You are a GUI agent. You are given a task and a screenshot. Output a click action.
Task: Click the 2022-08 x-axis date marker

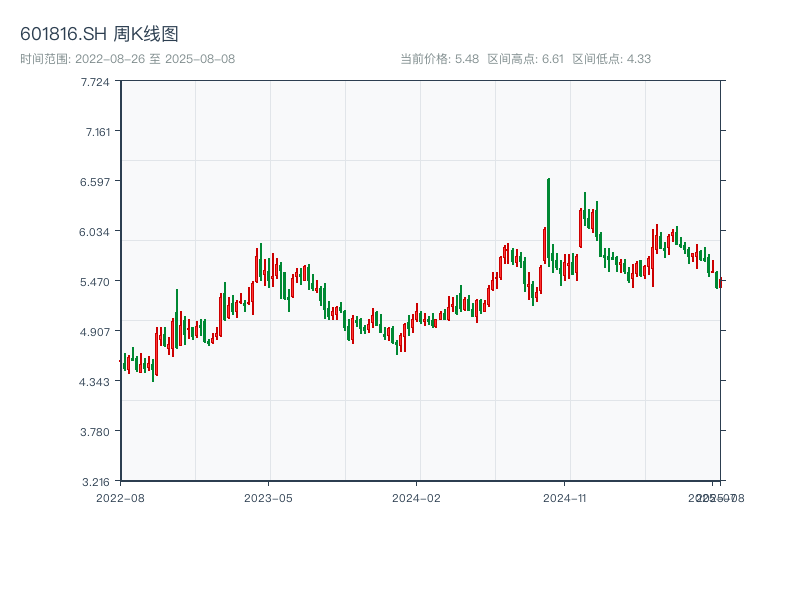(x=120, y=497)
